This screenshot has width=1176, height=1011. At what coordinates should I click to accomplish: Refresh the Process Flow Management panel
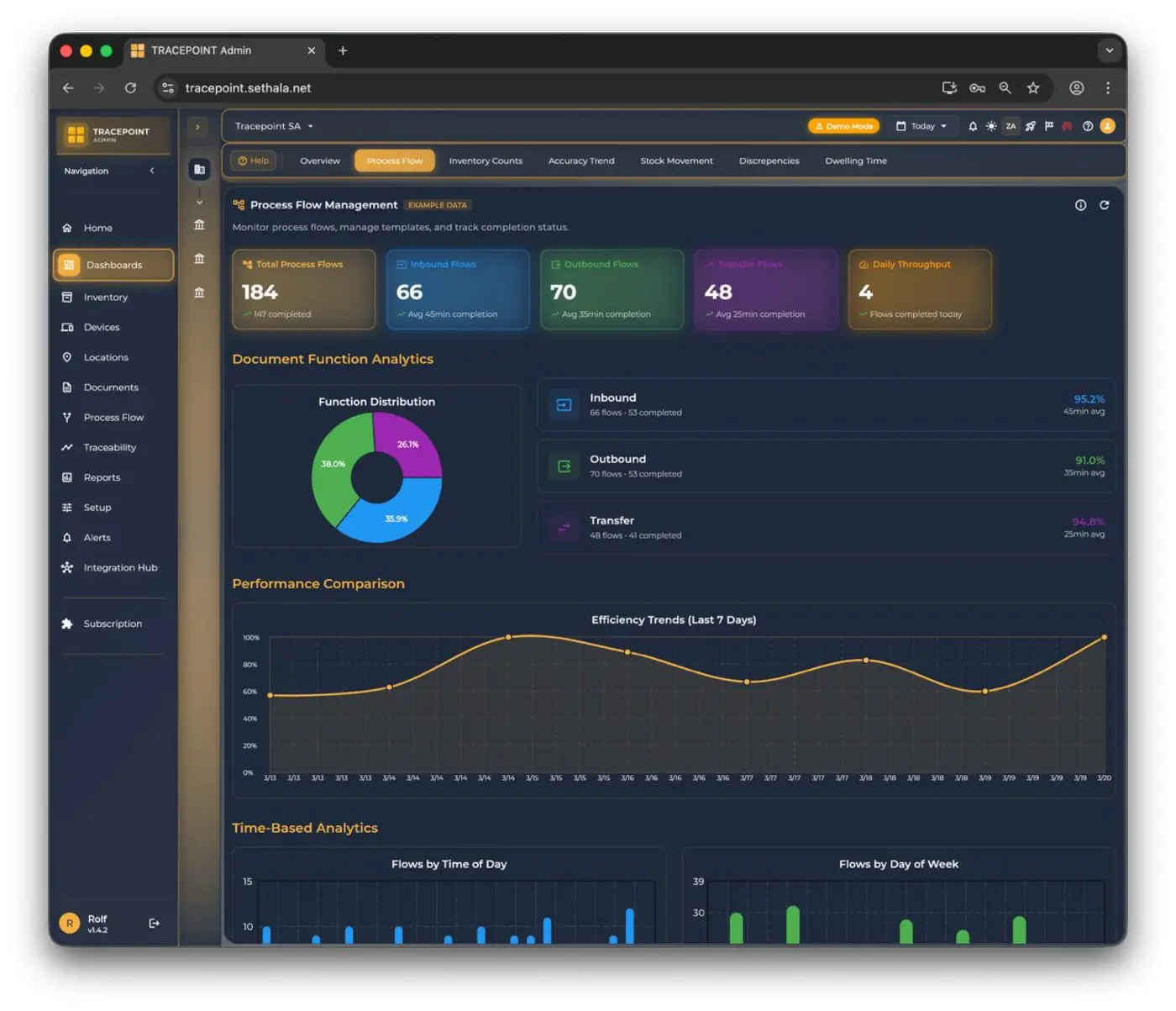(1105, 204)
